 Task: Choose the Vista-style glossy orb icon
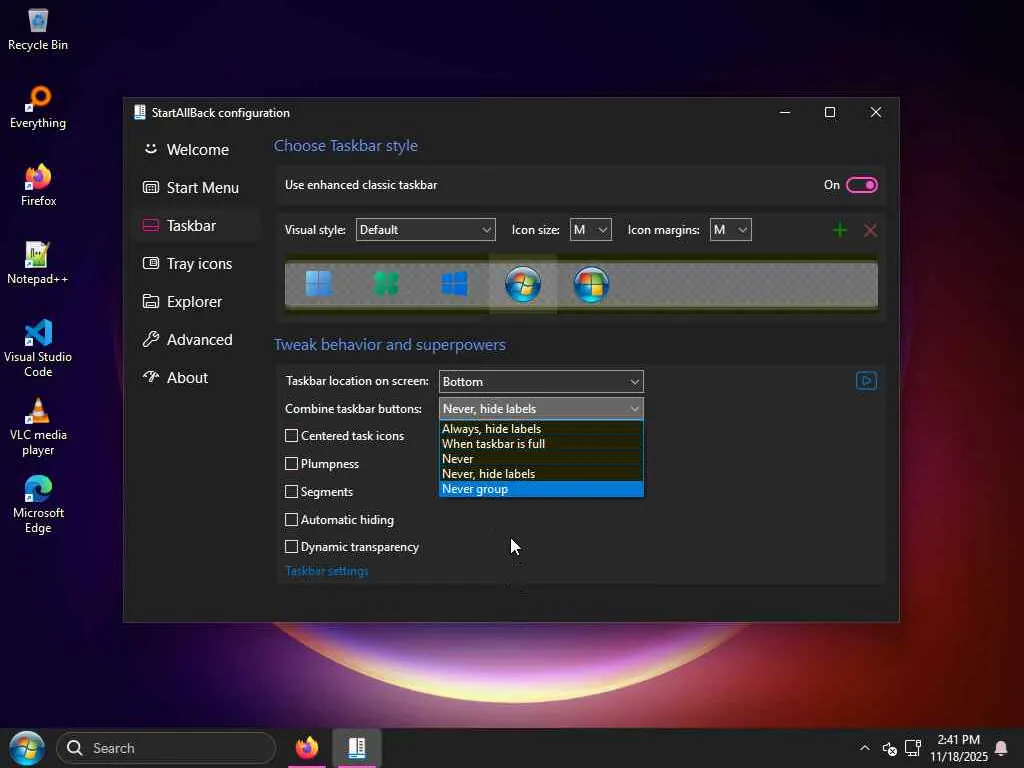point(591,284)
